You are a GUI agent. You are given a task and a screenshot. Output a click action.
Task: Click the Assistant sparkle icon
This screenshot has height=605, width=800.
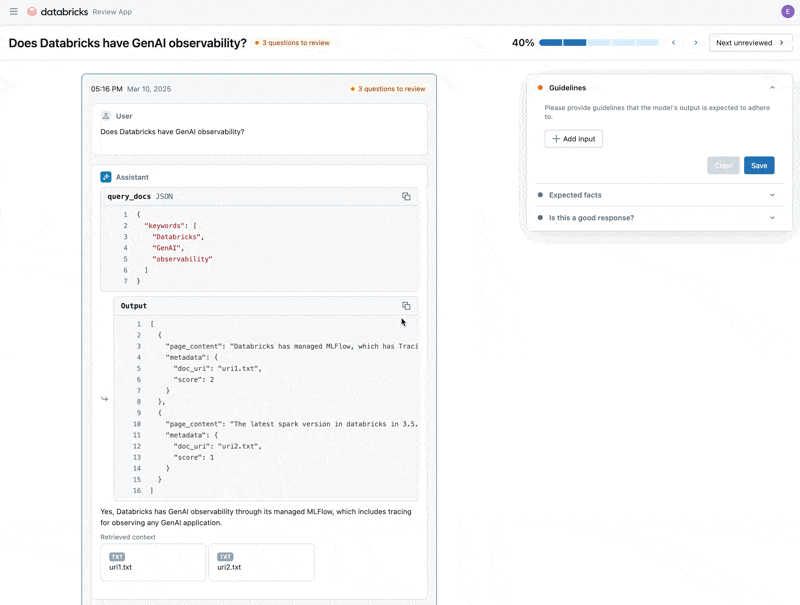point(106,177)
